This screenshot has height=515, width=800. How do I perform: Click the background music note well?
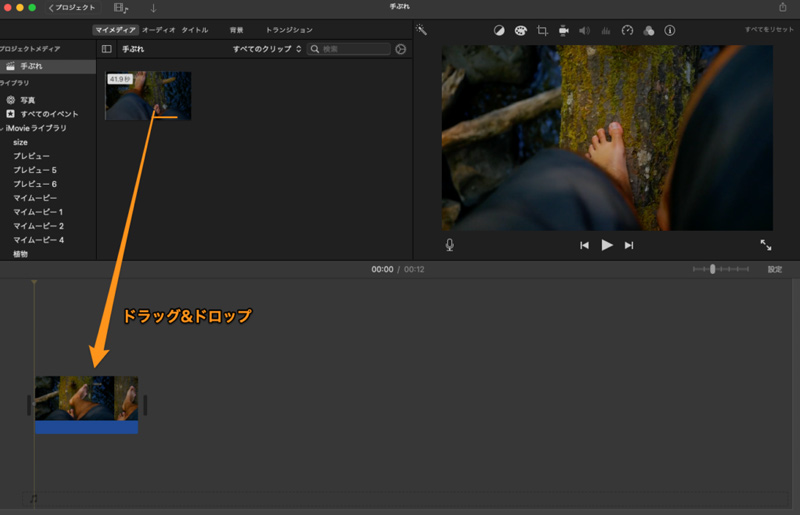tap(34, 499)
